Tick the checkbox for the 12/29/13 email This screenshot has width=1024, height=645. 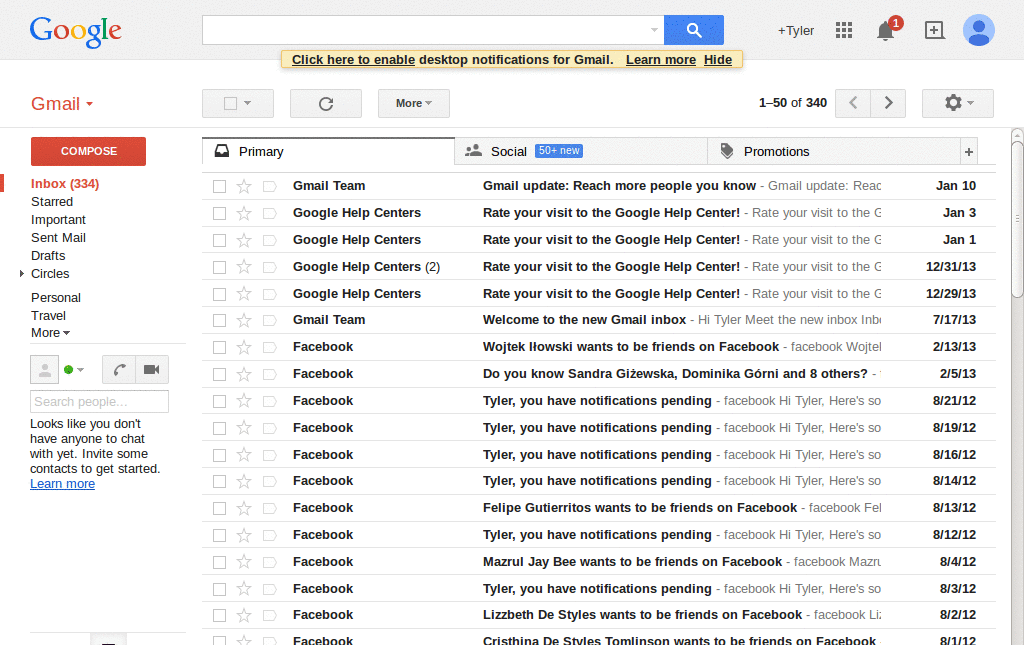click(x=219, y=294)
